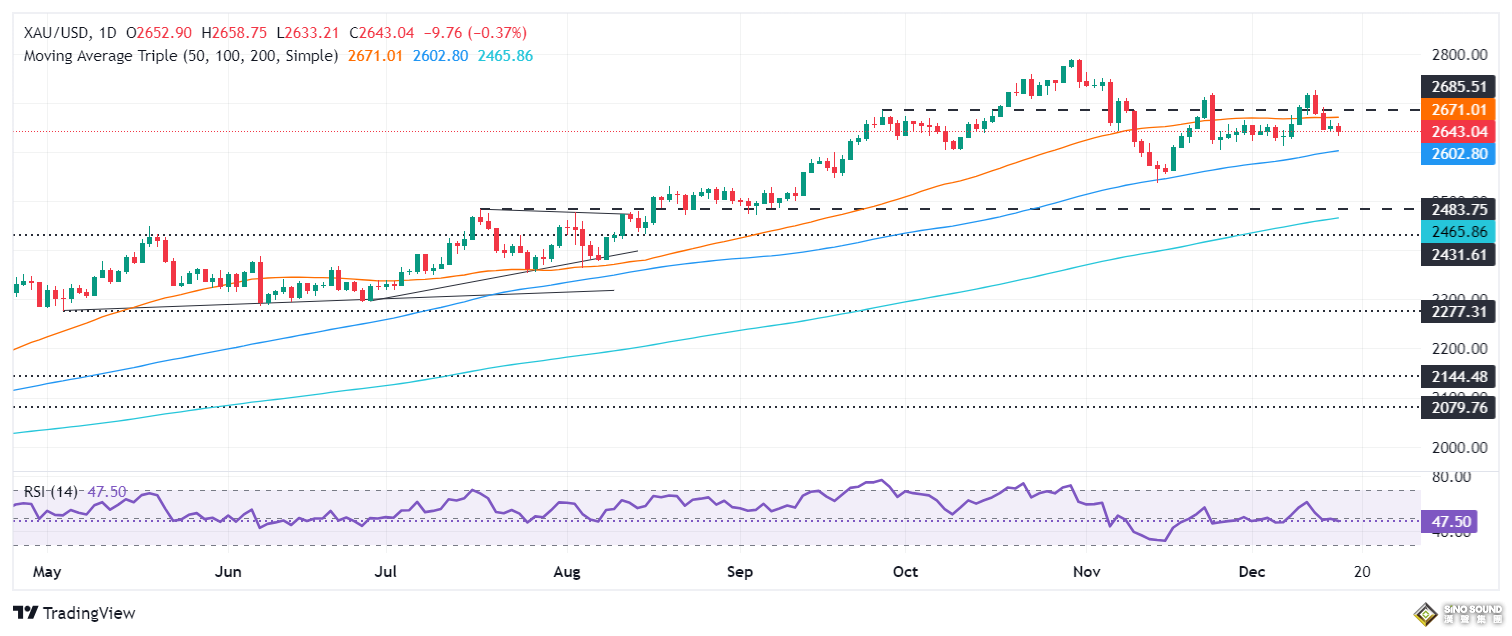1512x636 pixels.
Task: Open the Moving Average Triple indicator legend
Action: click(180, 56)
